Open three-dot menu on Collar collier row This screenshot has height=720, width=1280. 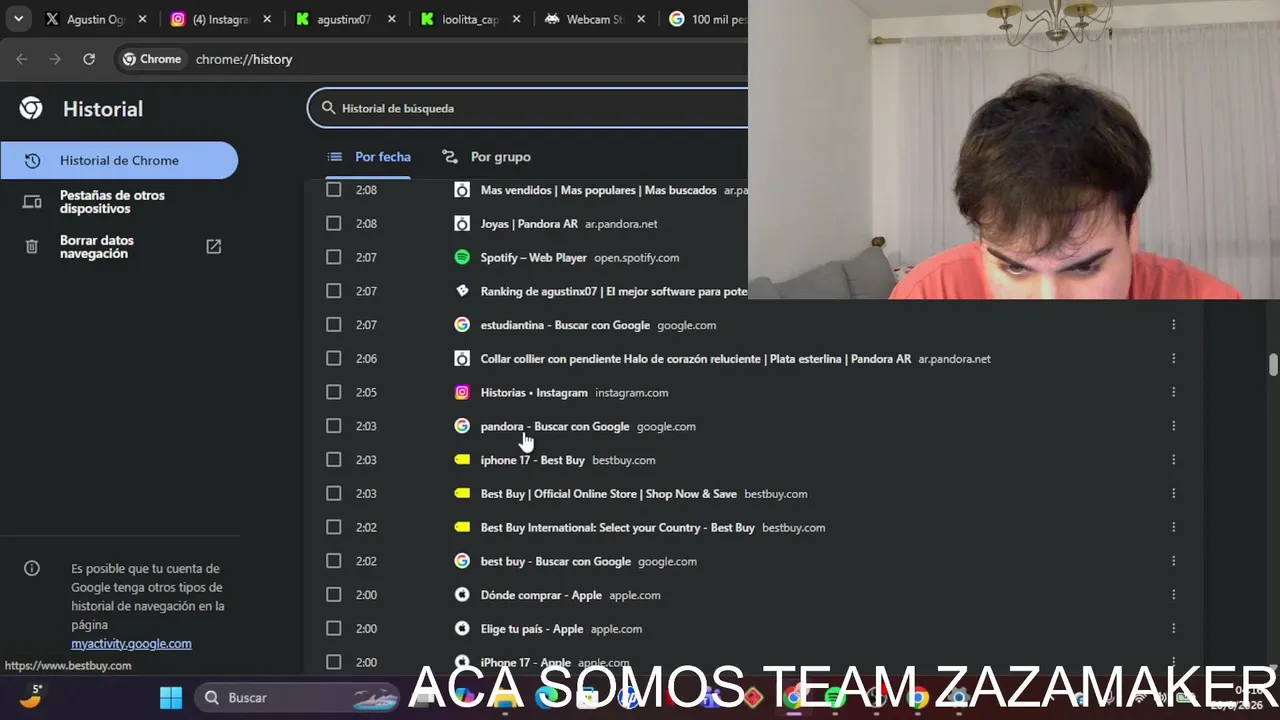point(1173,358)
